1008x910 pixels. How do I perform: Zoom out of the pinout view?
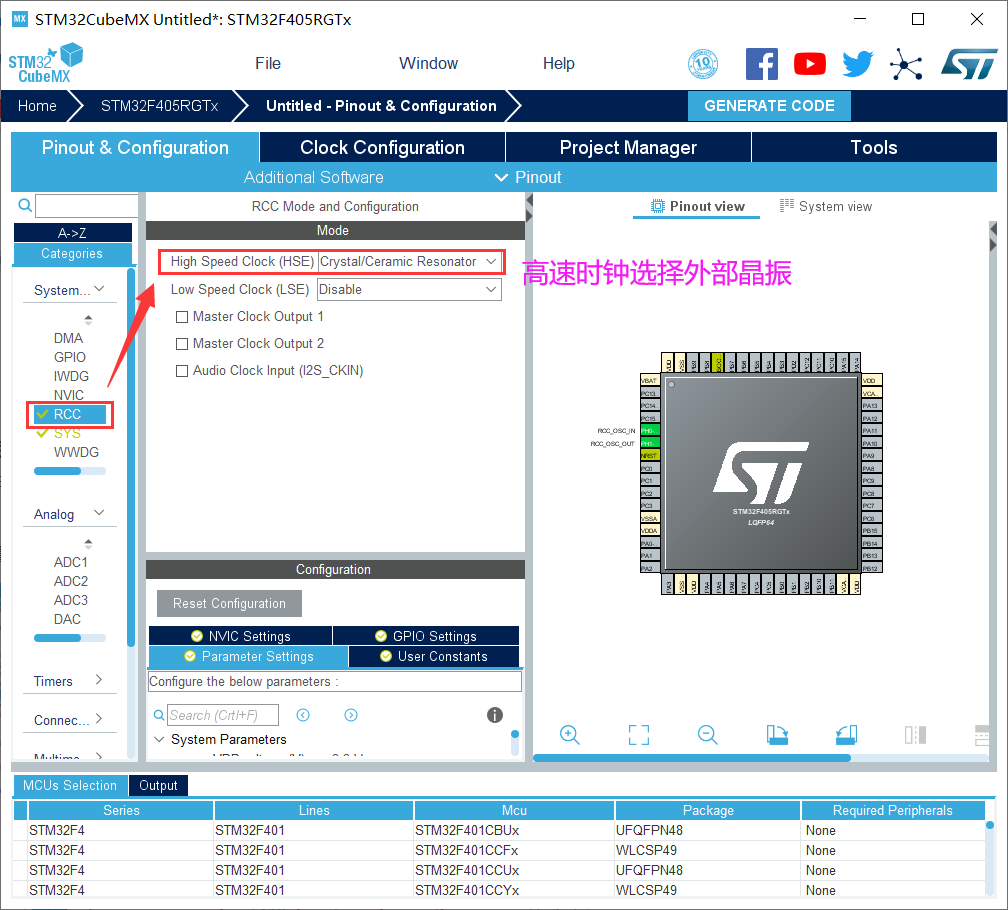(707, 735)
